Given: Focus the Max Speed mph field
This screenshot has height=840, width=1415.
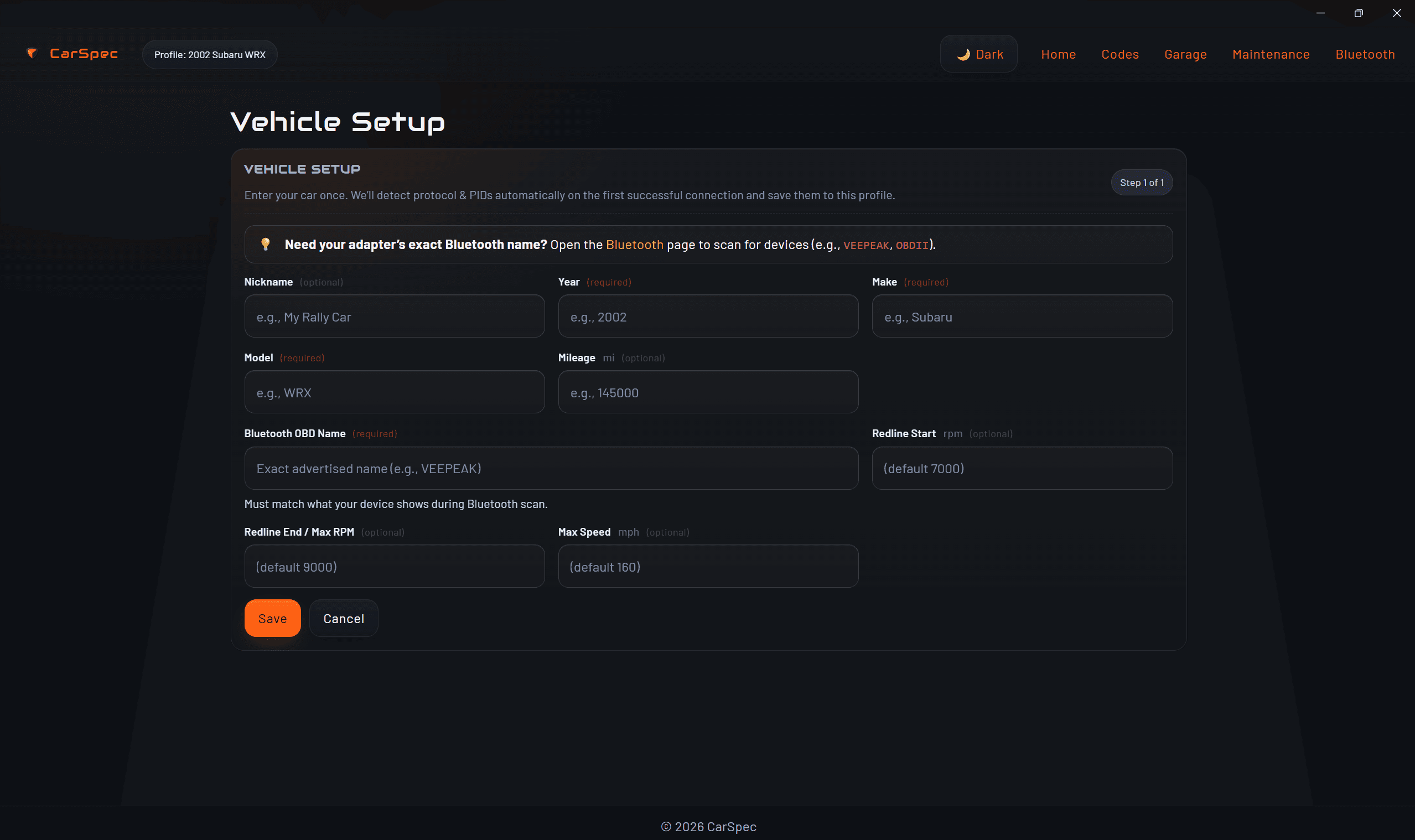Looking at the screenshot, I should pyautogui.click(x=708, y=566).
